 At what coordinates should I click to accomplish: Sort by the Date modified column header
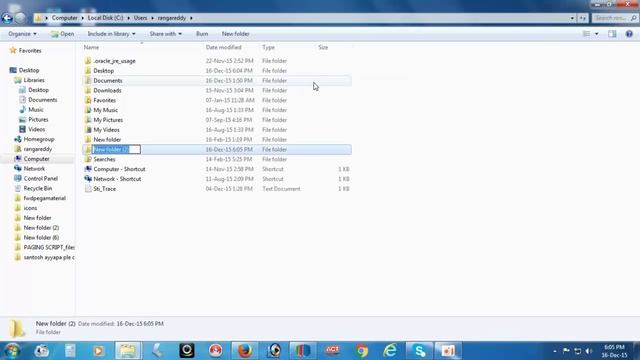(224, 47)
